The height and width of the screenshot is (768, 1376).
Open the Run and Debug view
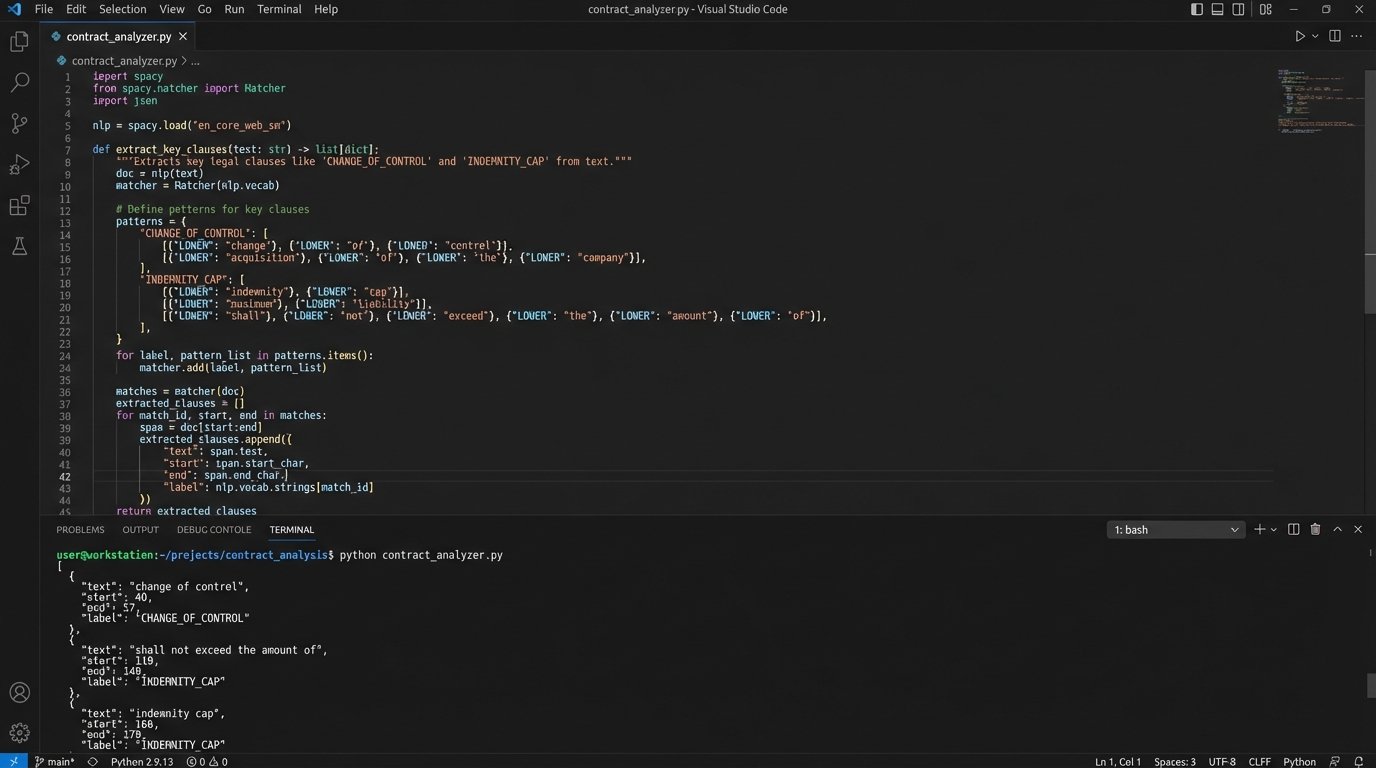[19, 165]
